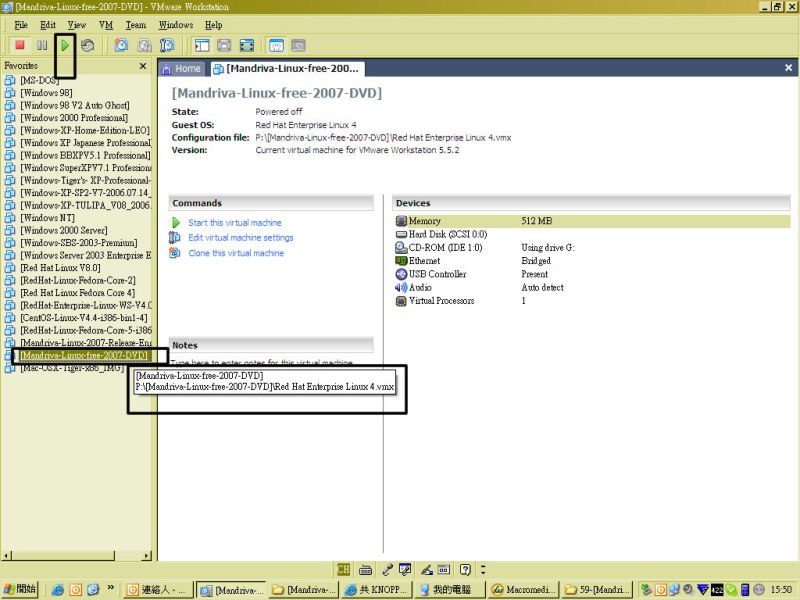Select the Memory device row
Viewport: 800px width, 600px height.
(592, 221)
